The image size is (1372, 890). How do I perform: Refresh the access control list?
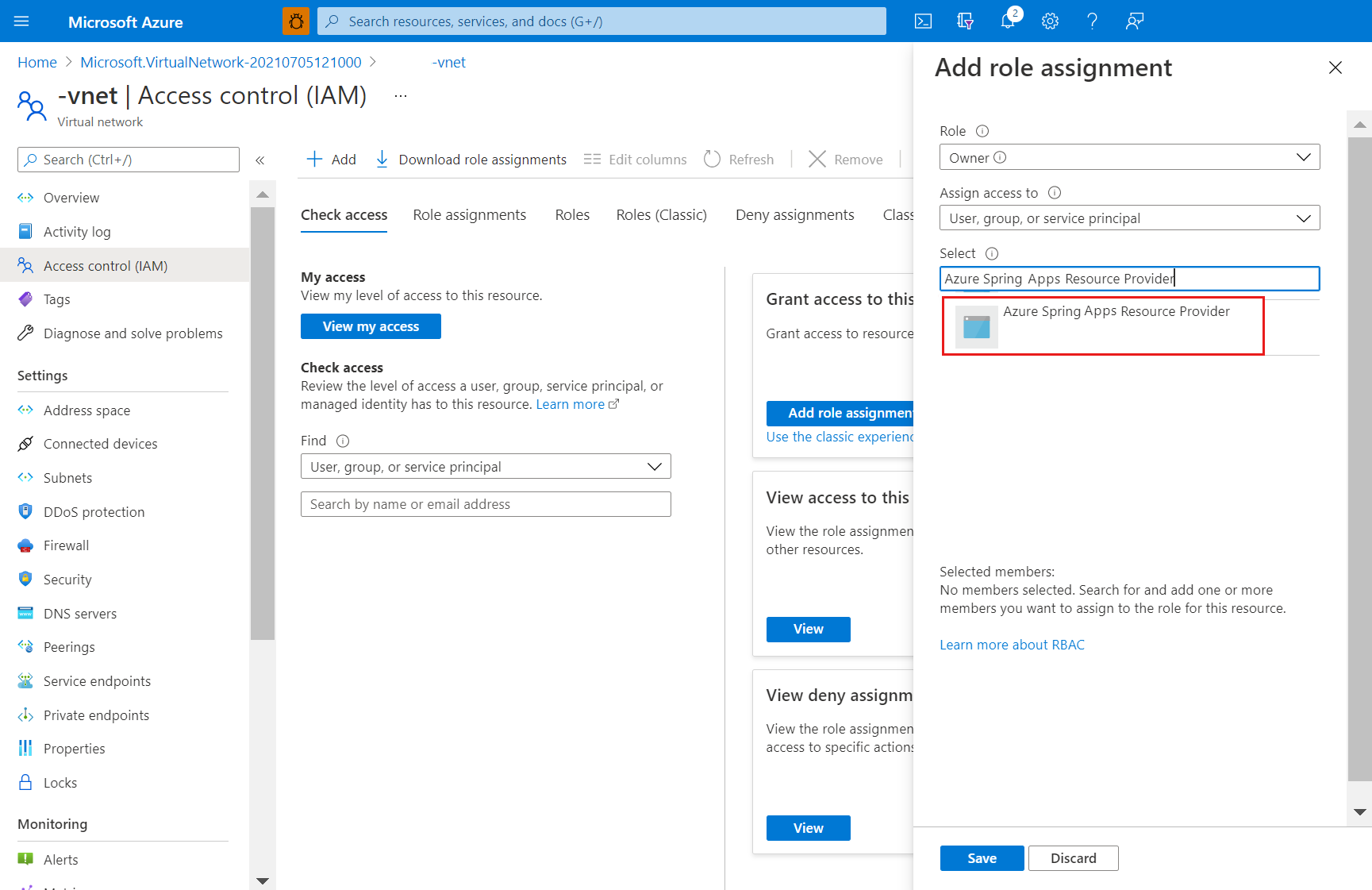[739, 160]
